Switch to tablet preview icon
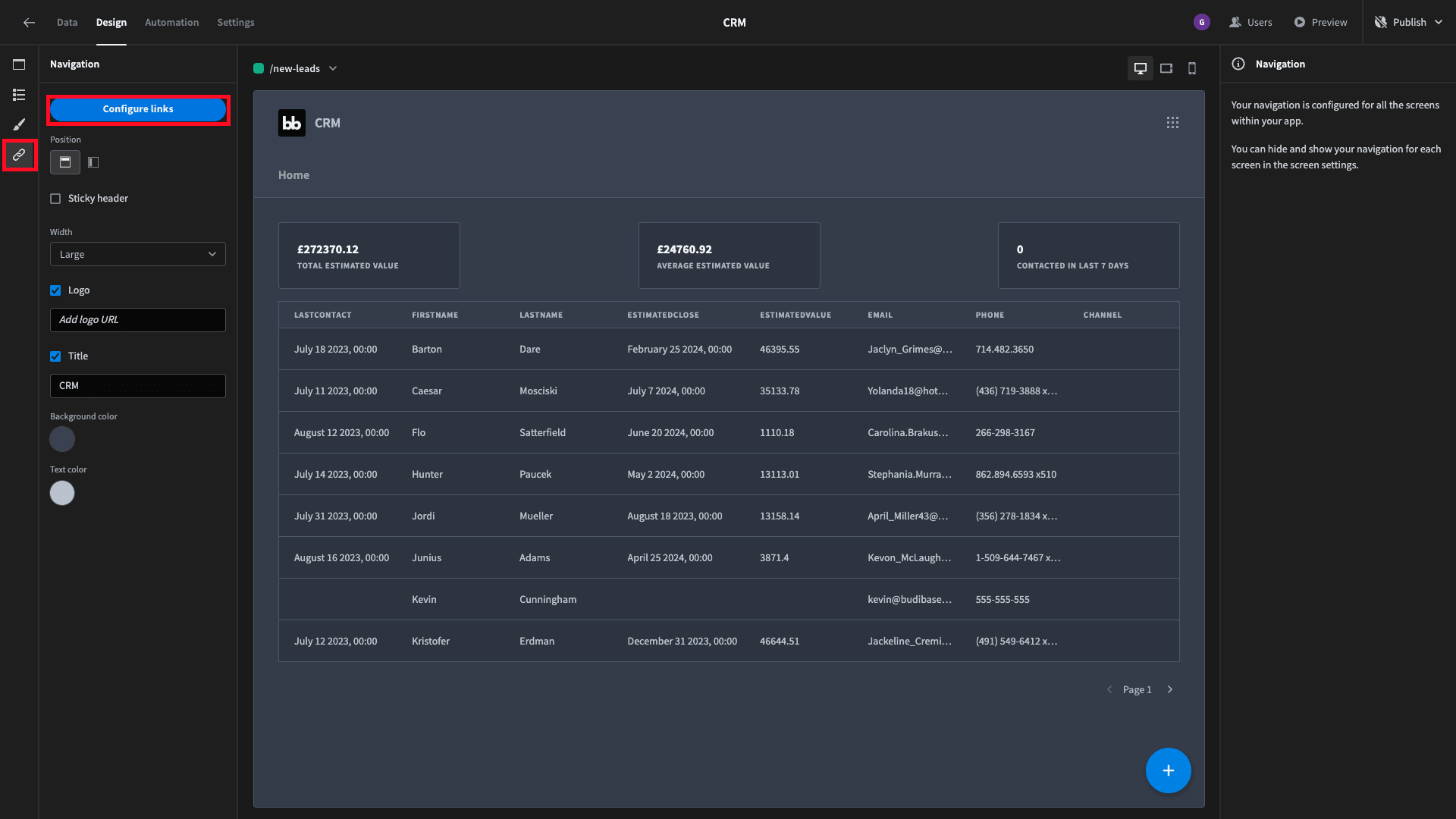Viewport: 1456px width, 819px height. click(x=1166, y=68)
